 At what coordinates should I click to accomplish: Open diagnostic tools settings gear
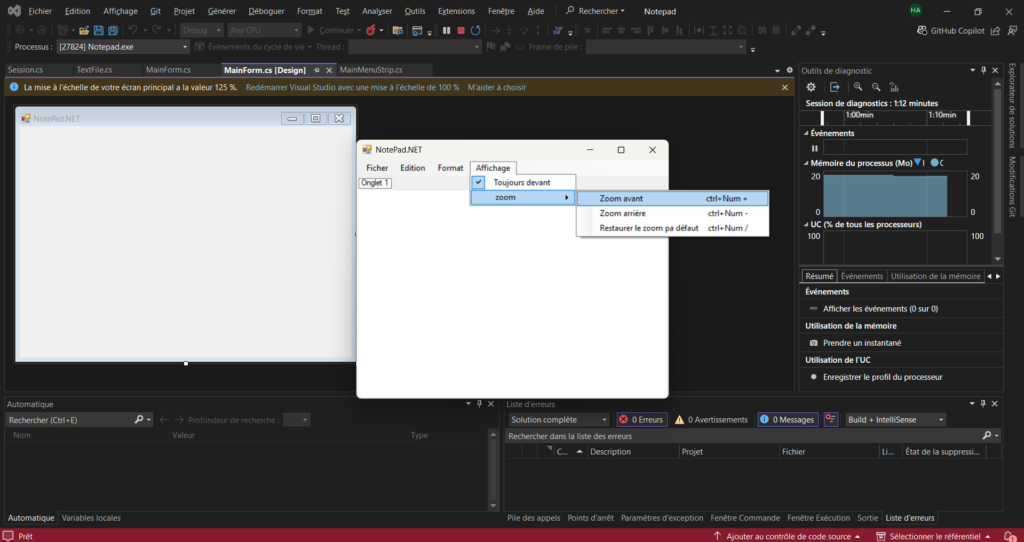(812, 87)
